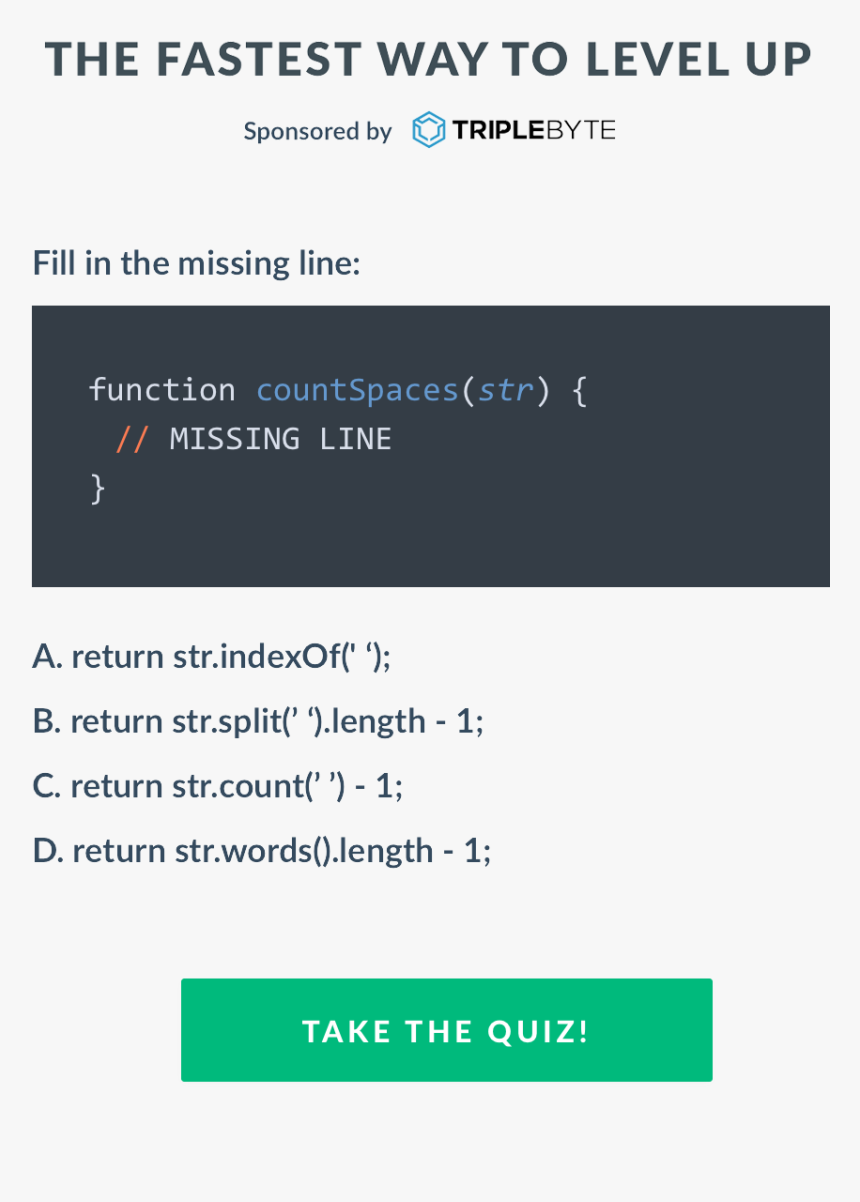Click the closing curly brace in code
Viewport: 860px width, 1202px height.
[x=97, y=489]
